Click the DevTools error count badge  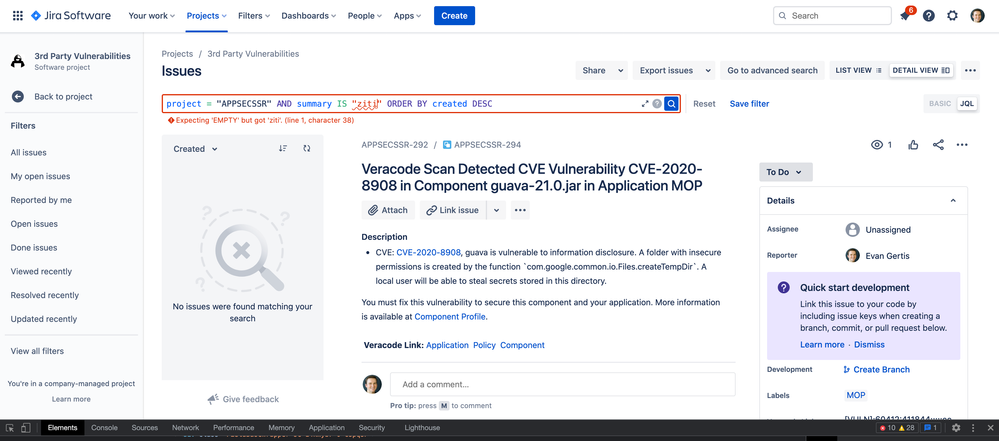click(x=886, y=428)
